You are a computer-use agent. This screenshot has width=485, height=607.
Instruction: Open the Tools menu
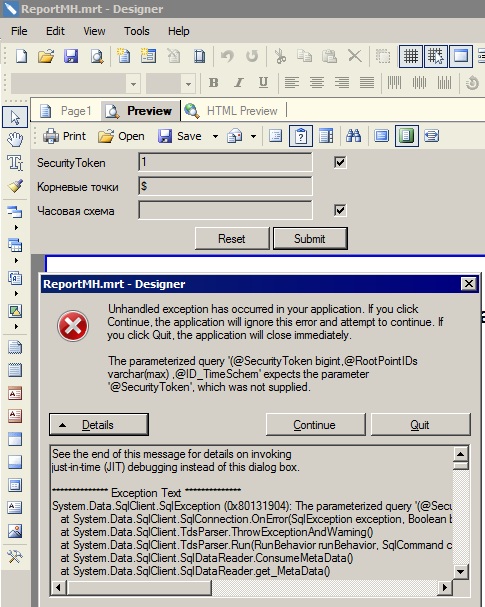136,31
